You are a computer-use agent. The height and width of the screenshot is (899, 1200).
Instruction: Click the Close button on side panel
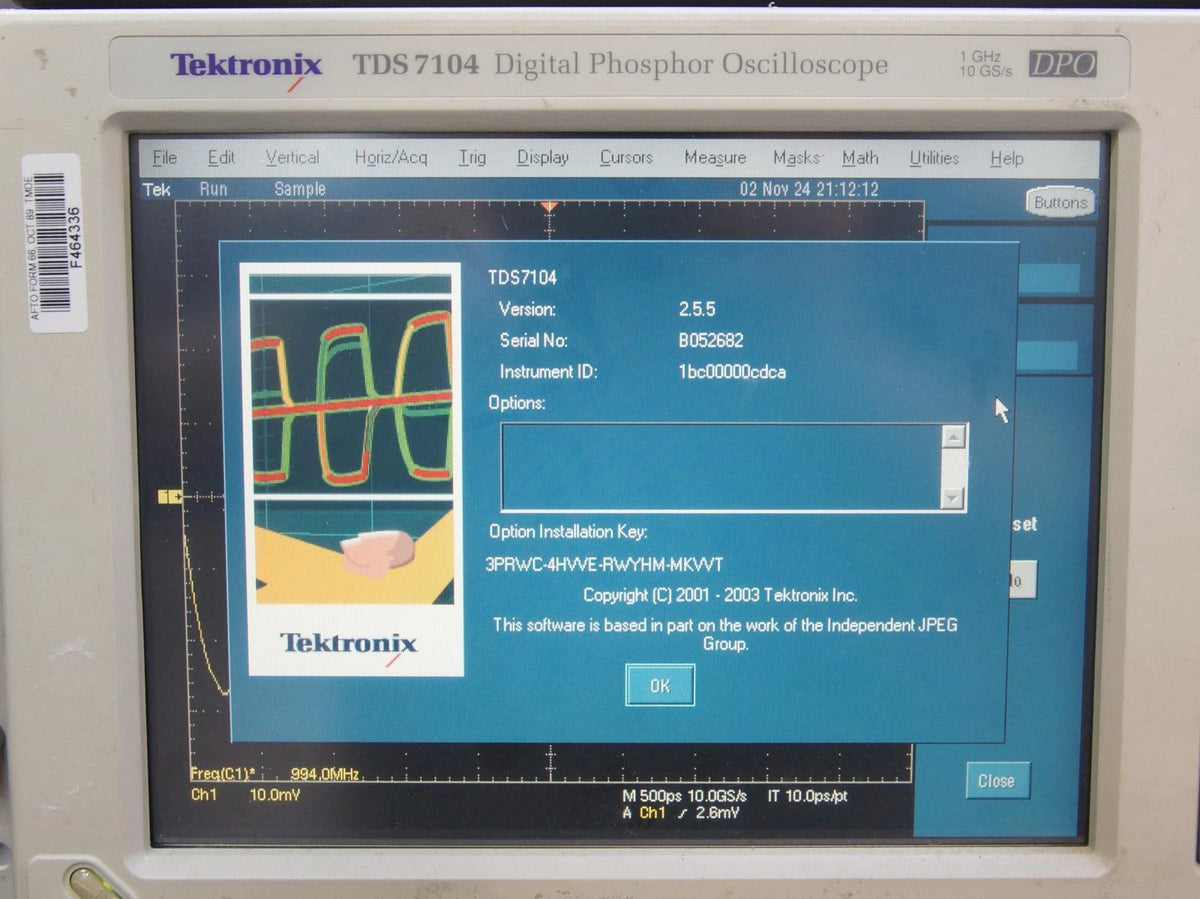click(996, 781)
